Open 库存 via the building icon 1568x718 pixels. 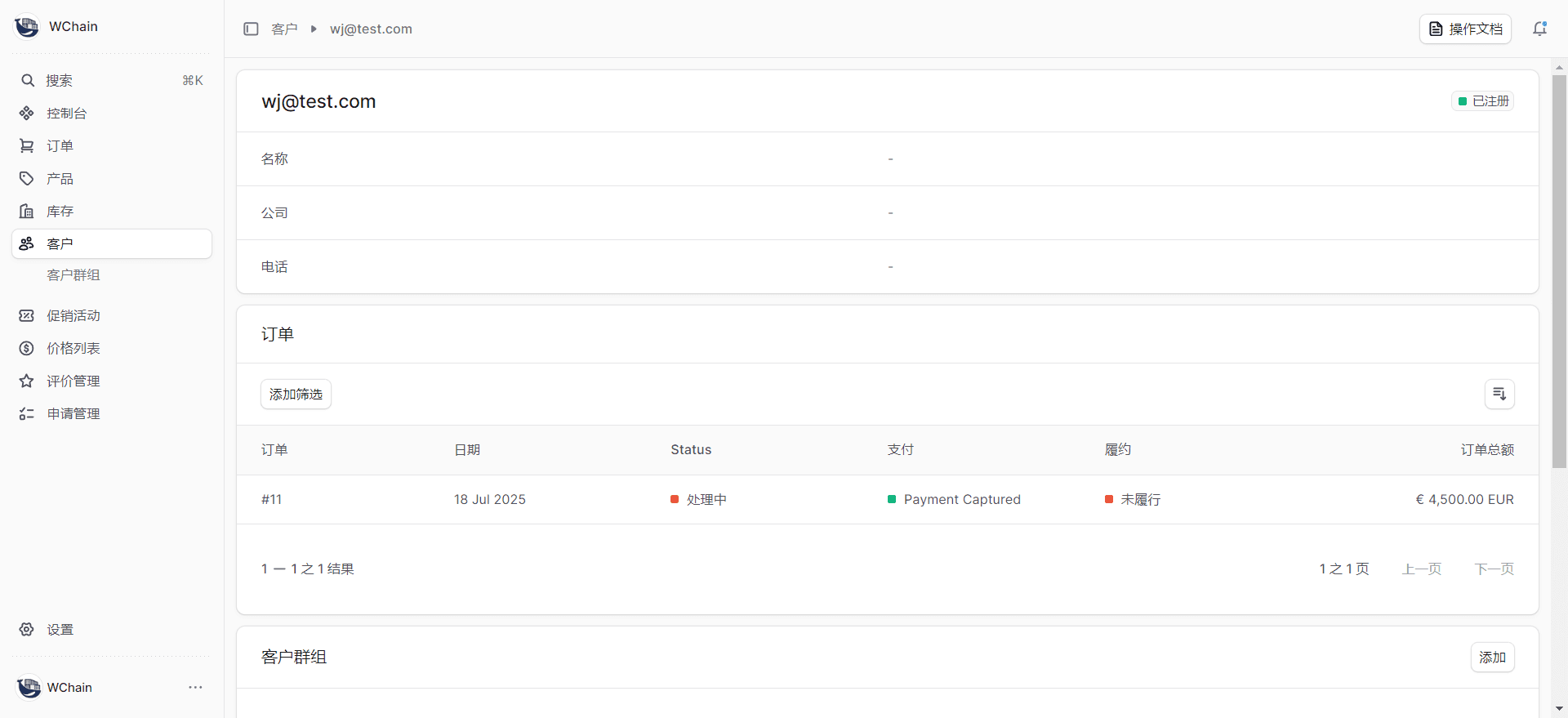click(x=27, y=212)
